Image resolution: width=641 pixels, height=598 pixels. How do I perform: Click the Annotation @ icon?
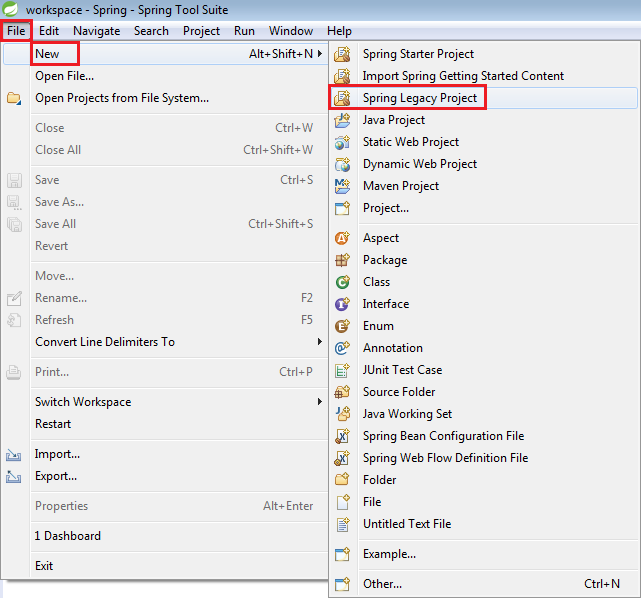coord(342,348)
